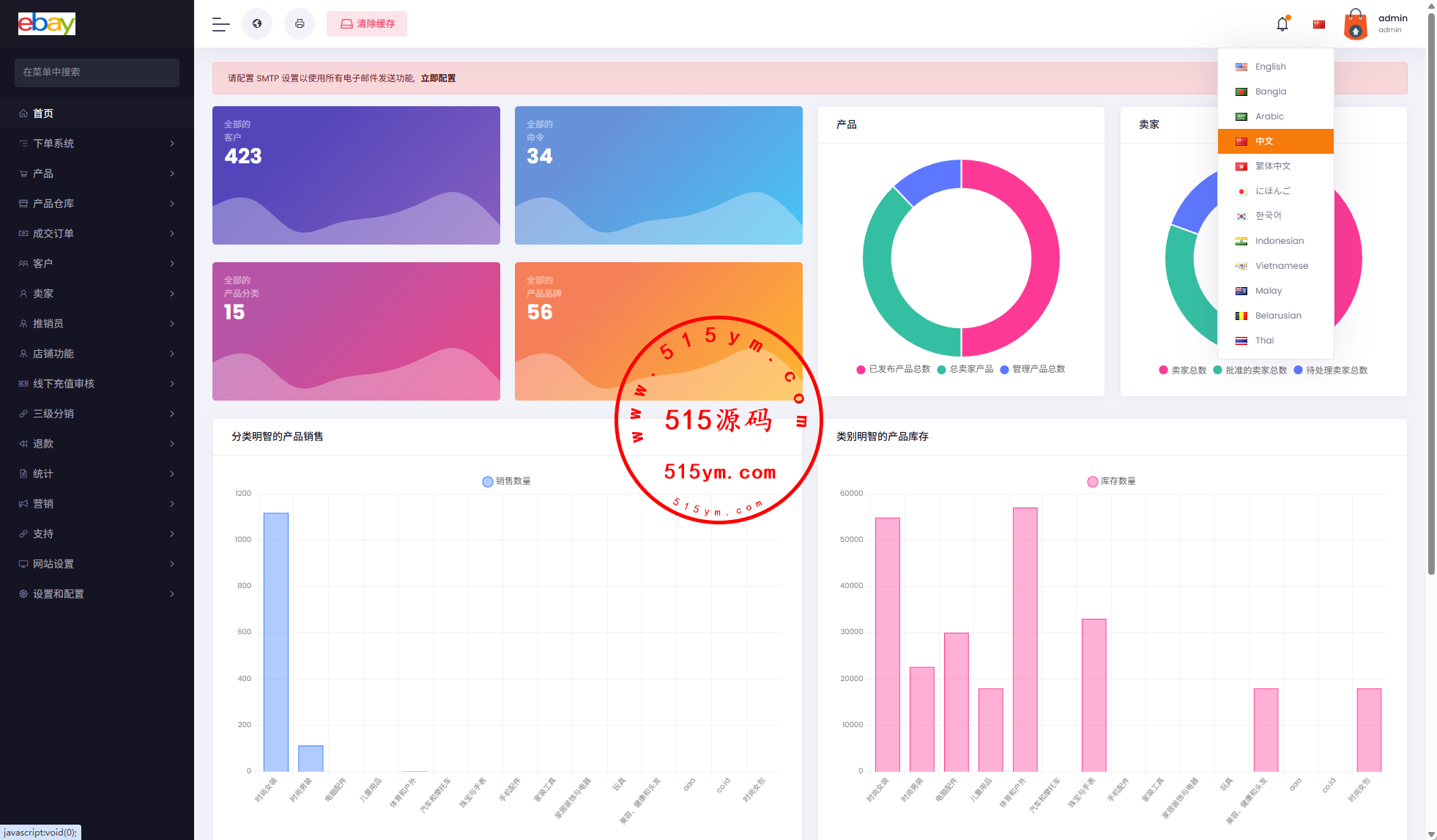Toggle 已发布产品总数 legend in donut chart
This screenshot has height=840, width=1437.
coord(893,369)
